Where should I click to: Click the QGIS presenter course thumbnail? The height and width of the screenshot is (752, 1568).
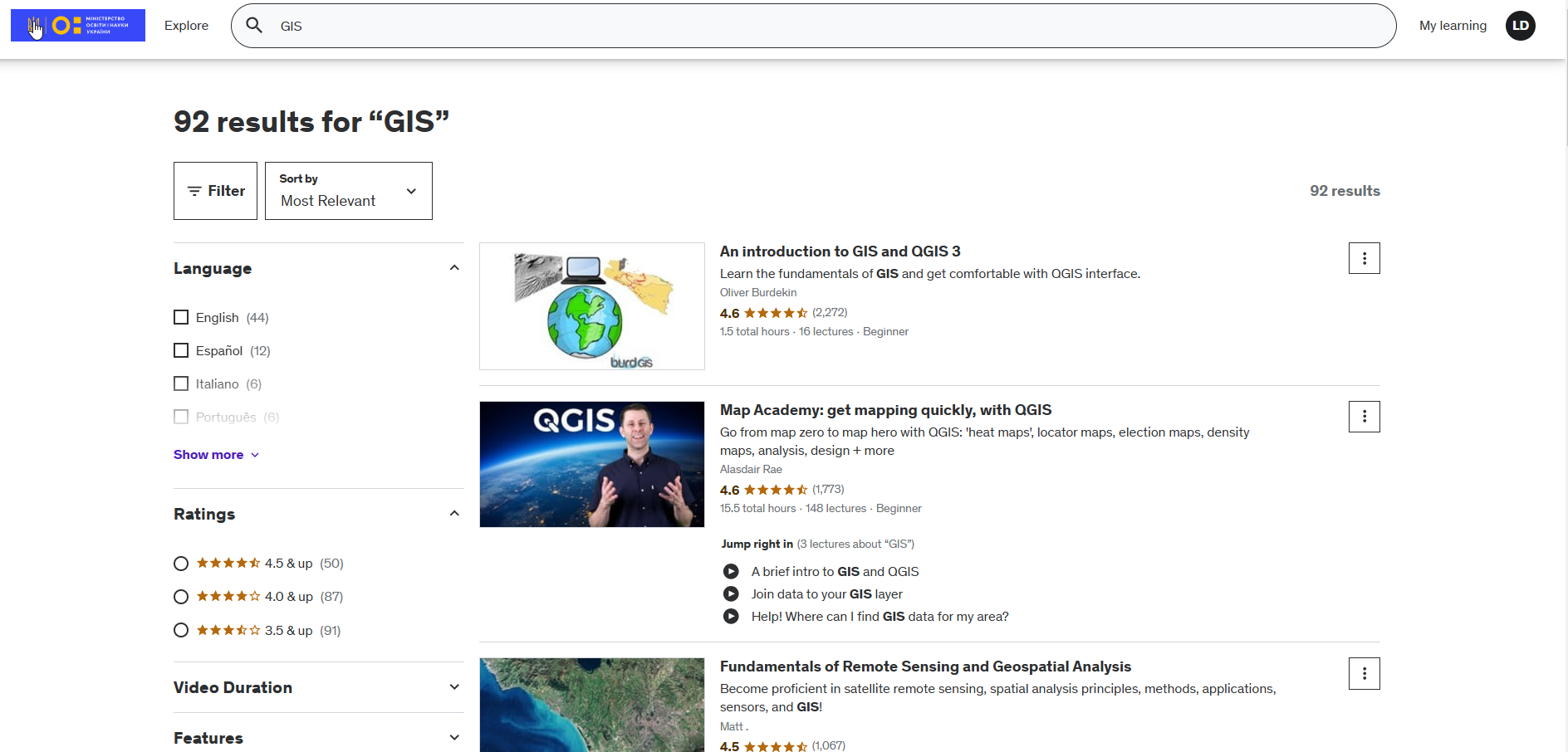pyautogui.click(x=592, y=465)
